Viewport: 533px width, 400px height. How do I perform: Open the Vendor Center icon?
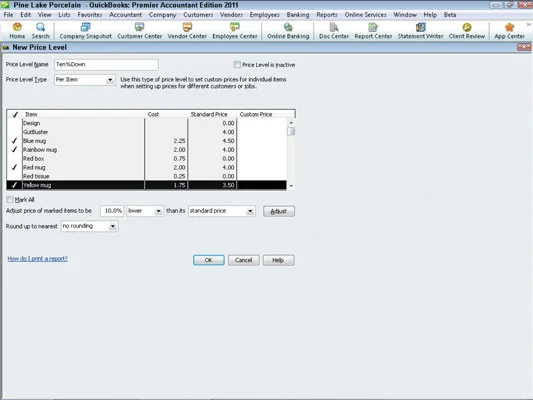[187, 31]
